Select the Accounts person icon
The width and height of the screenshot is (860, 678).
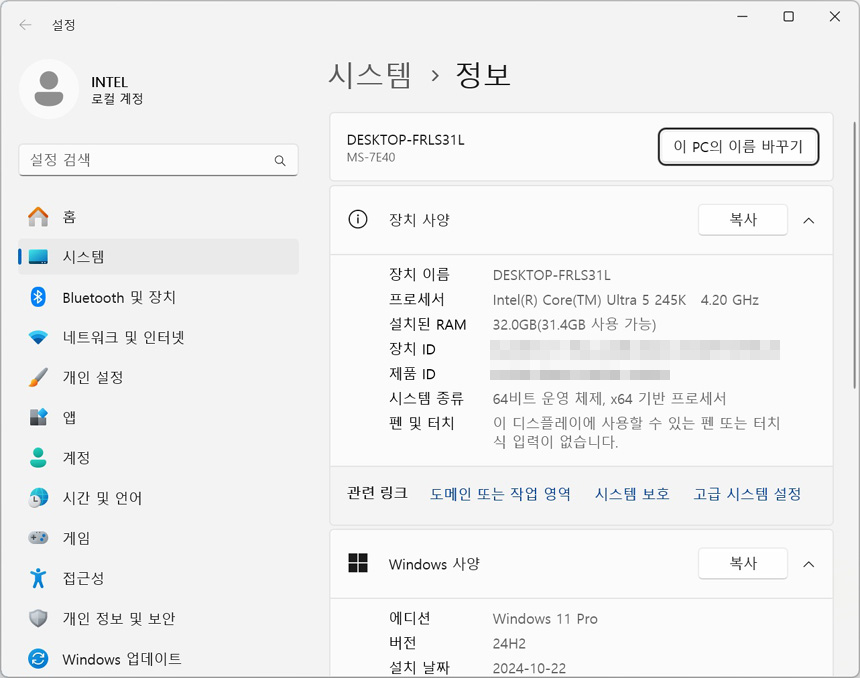pyautogui.click(x=38, y=457)
